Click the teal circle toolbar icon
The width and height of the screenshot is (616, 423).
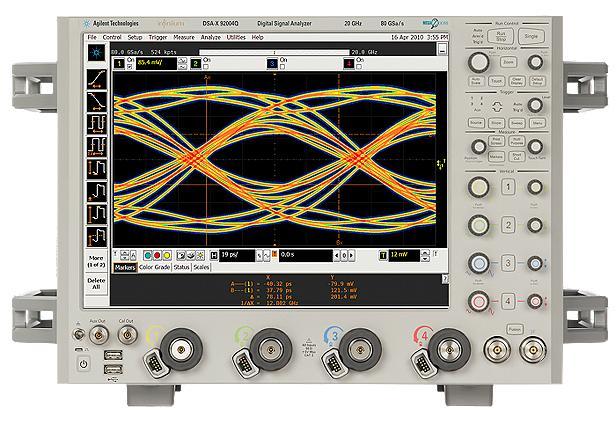point(148,256)
